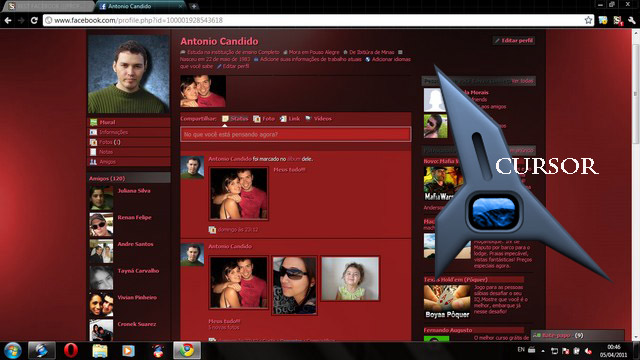The image size is (640, 360).
Task: Open Andre Santos' profile link
Action: coord(136,244)
